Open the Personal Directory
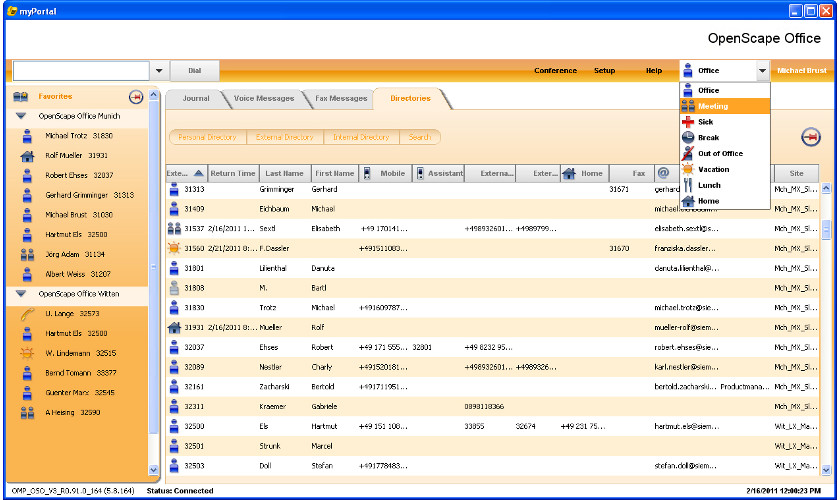This screenshot has width=840, height=500. (207, 137)
